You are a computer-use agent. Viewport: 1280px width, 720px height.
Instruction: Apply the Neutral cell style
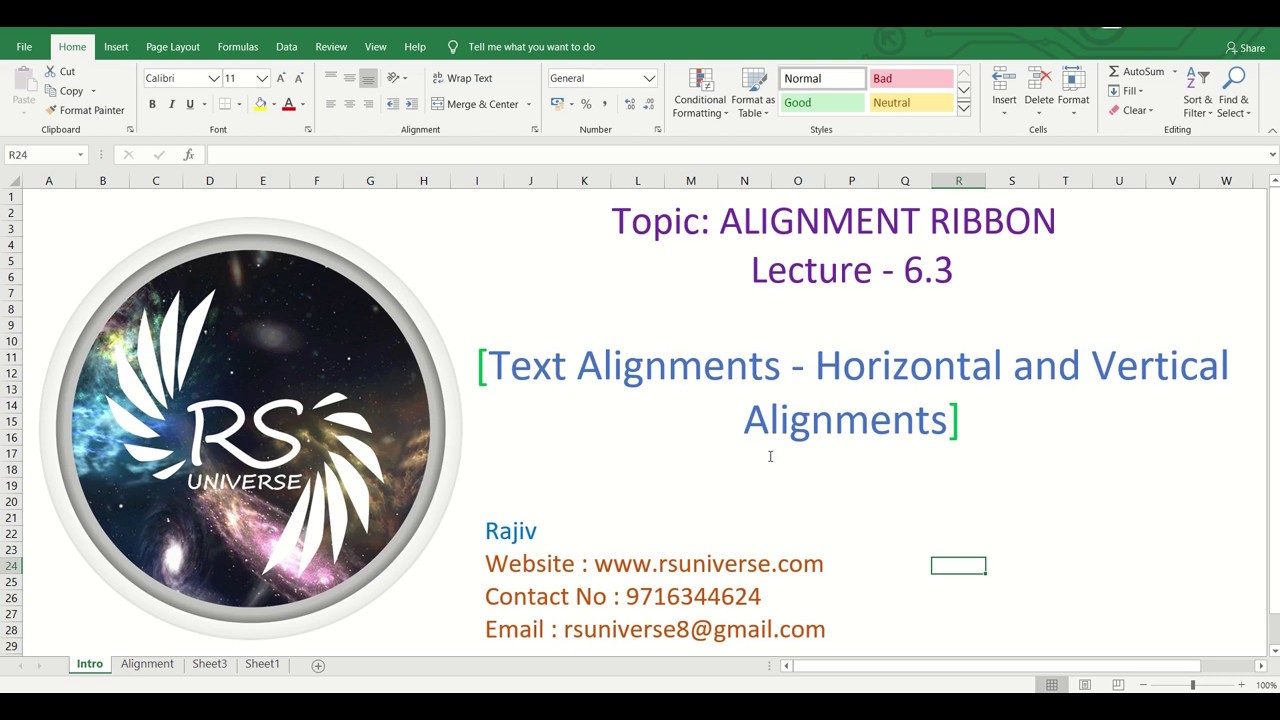(x=911, y=102)
